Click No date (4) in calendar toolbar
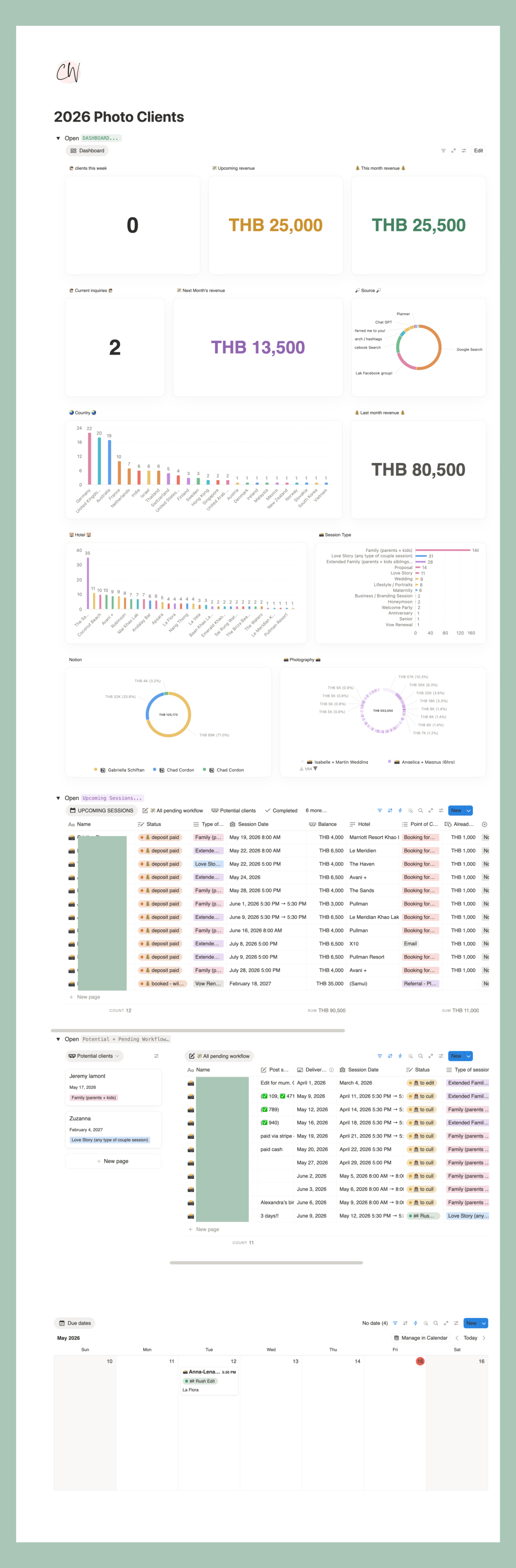516x1568 pixels. (375, 1323)
